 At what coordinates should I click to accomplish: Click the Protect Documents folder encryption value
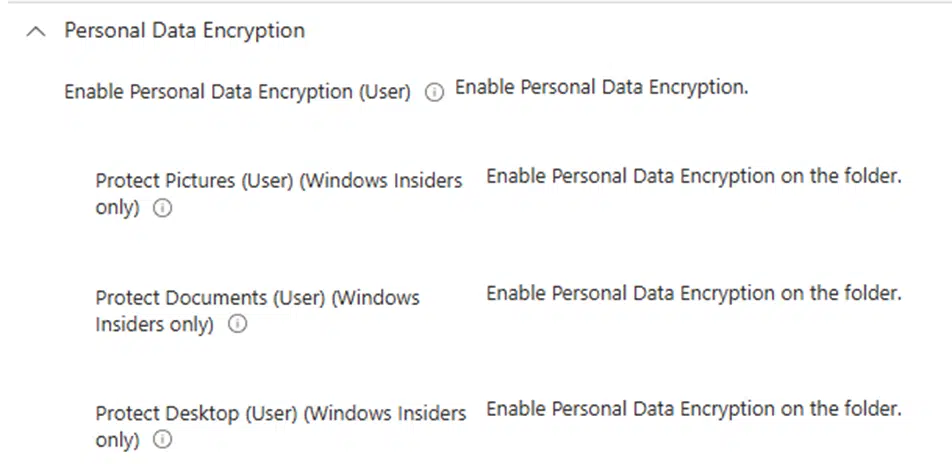(694, 293)
